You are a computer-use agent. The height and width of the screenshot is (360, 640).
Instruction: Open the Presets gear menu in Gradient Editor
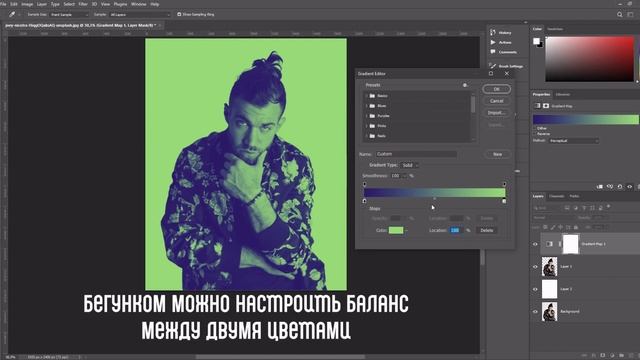coord(464,85)
